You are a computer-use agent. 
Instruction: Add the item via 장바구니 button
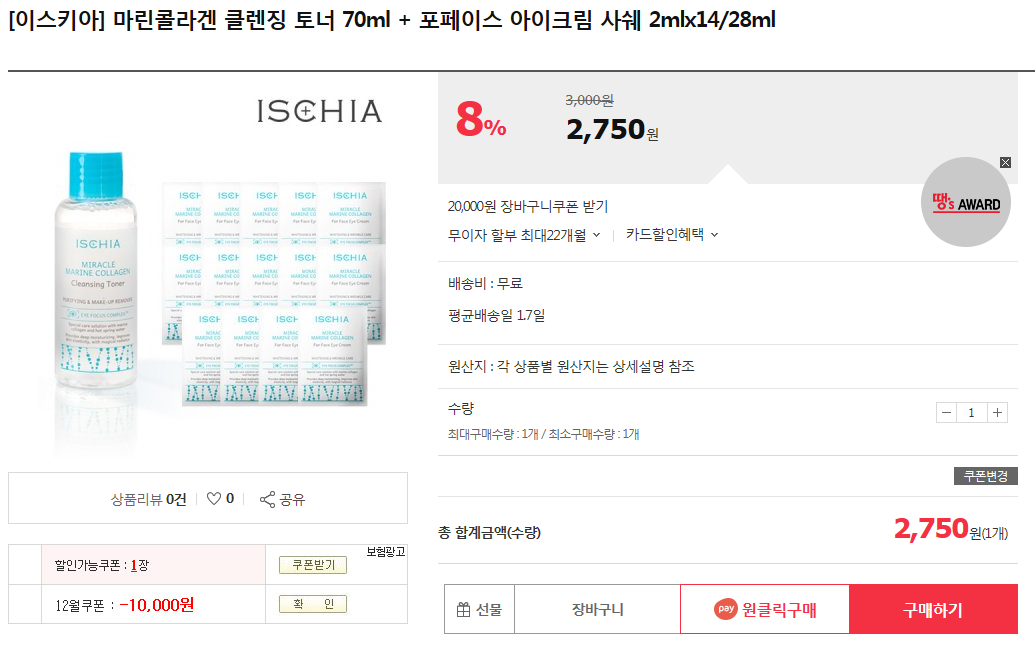597,609
